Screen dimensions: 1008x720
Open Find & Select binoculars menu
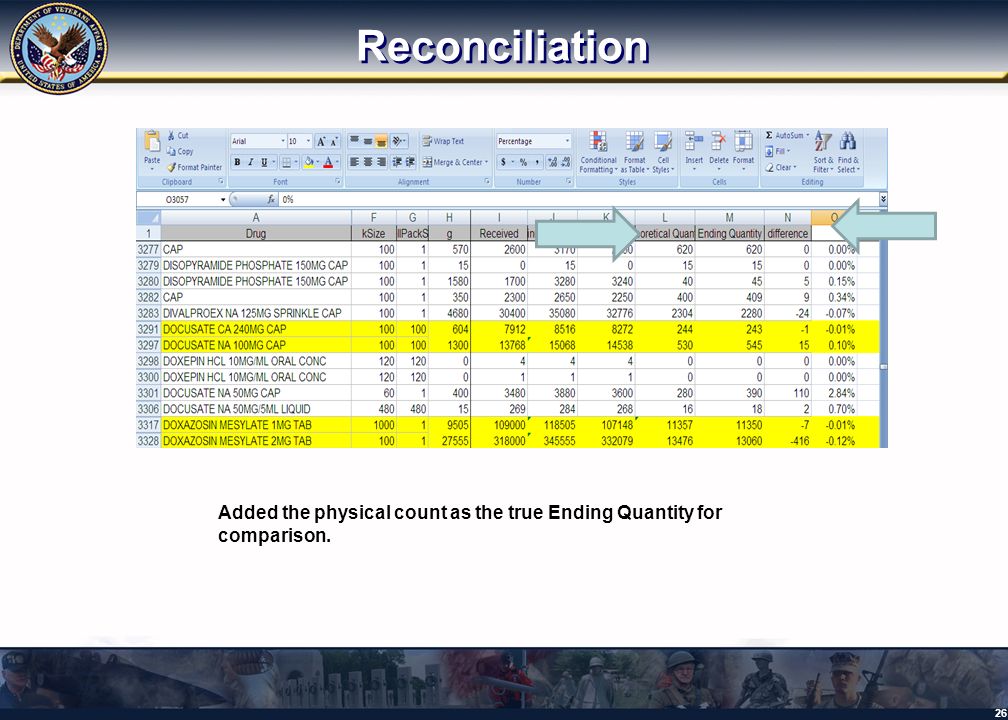pos(848,152)
